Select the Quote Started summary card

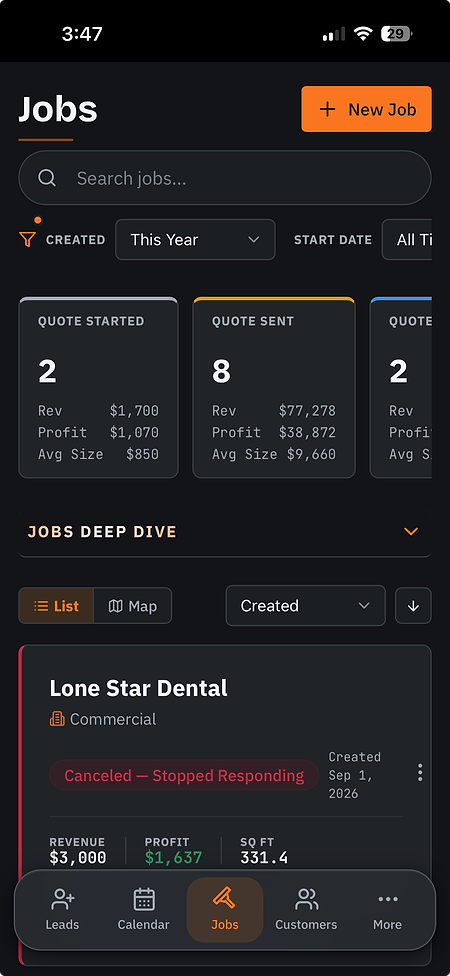[98, 387]
